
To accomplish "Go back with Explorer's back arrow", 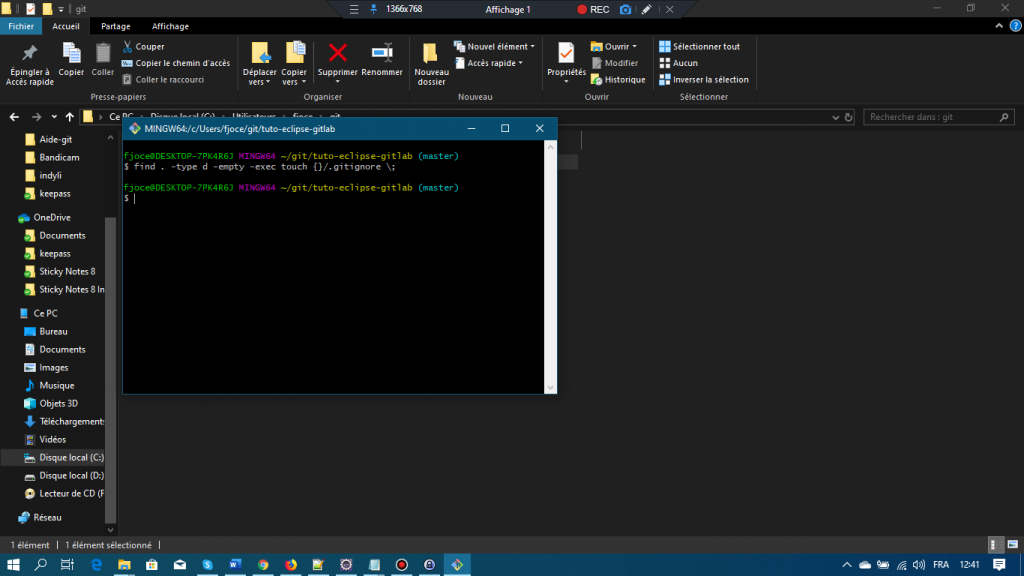I will point(14,117).
